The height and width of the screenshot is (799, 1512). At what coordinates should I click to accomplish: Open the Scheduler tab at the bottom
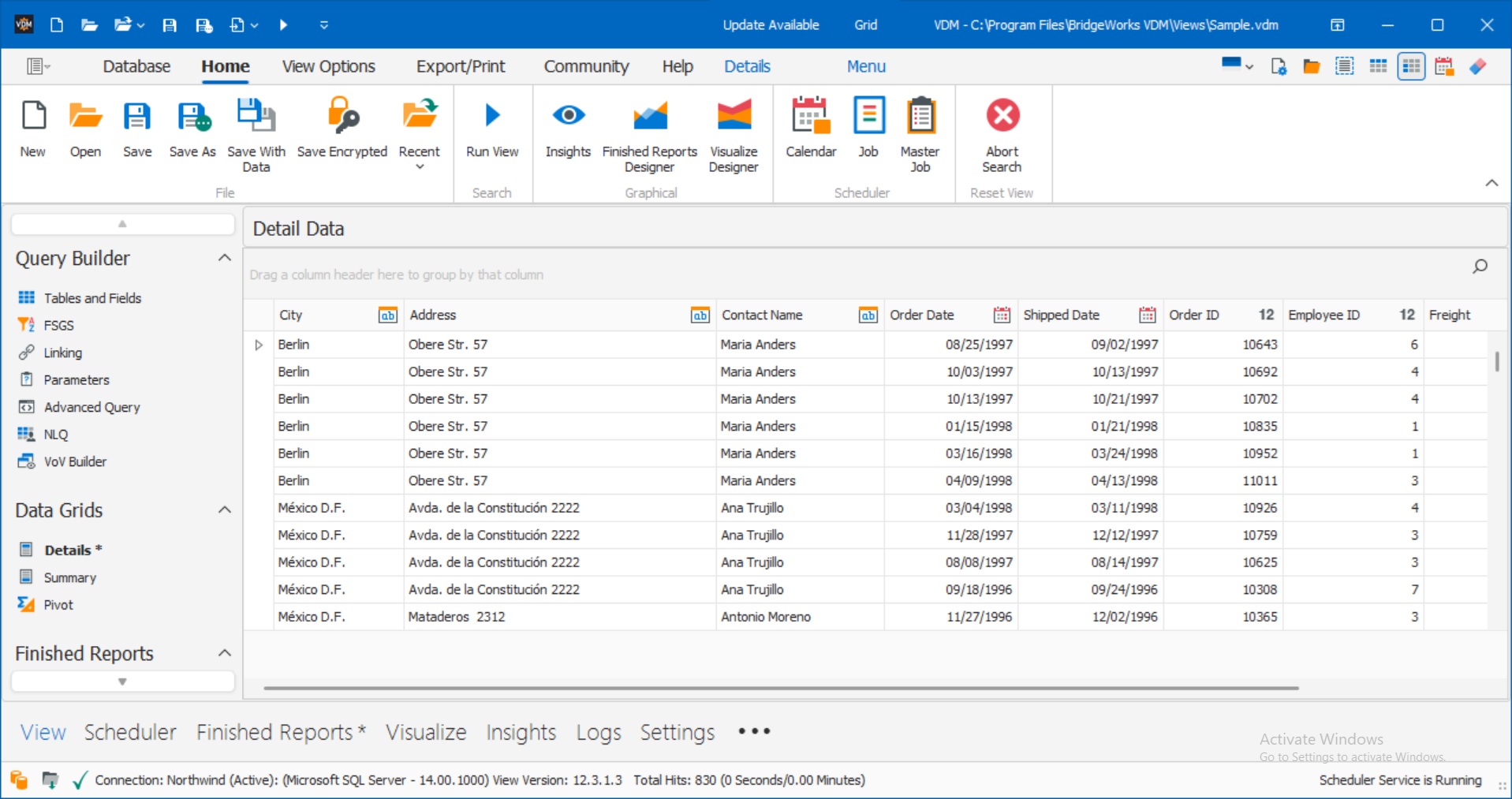pos(129,732)
